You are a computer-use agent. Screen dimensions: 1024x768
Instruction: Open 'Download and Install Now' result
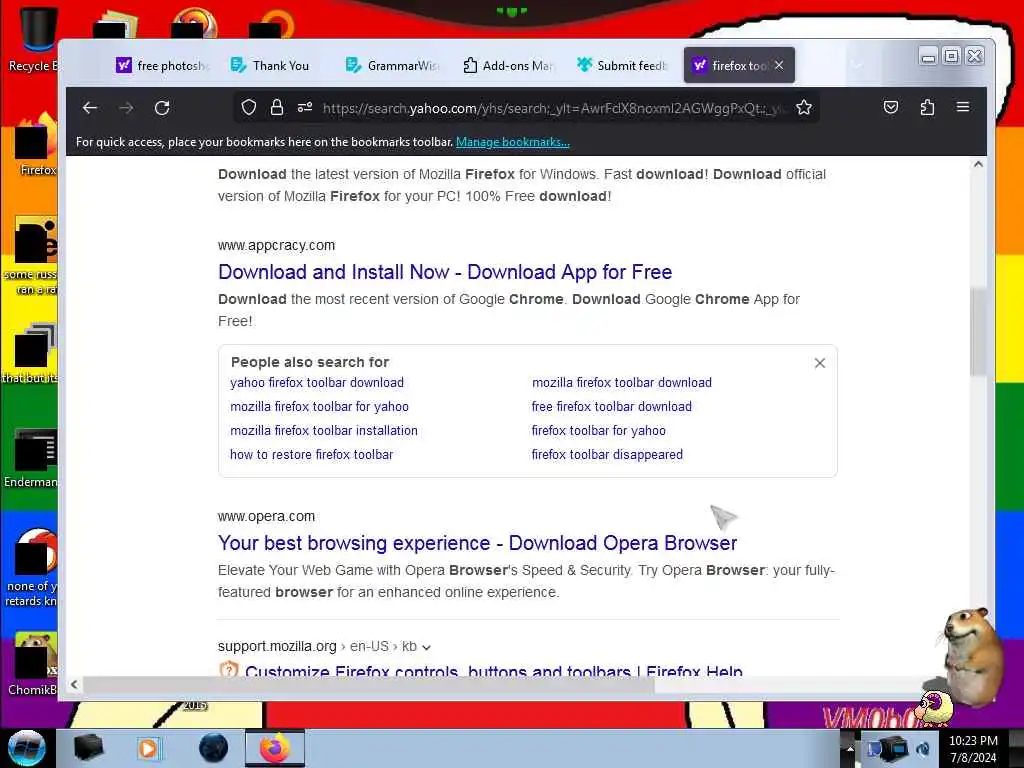445,272
